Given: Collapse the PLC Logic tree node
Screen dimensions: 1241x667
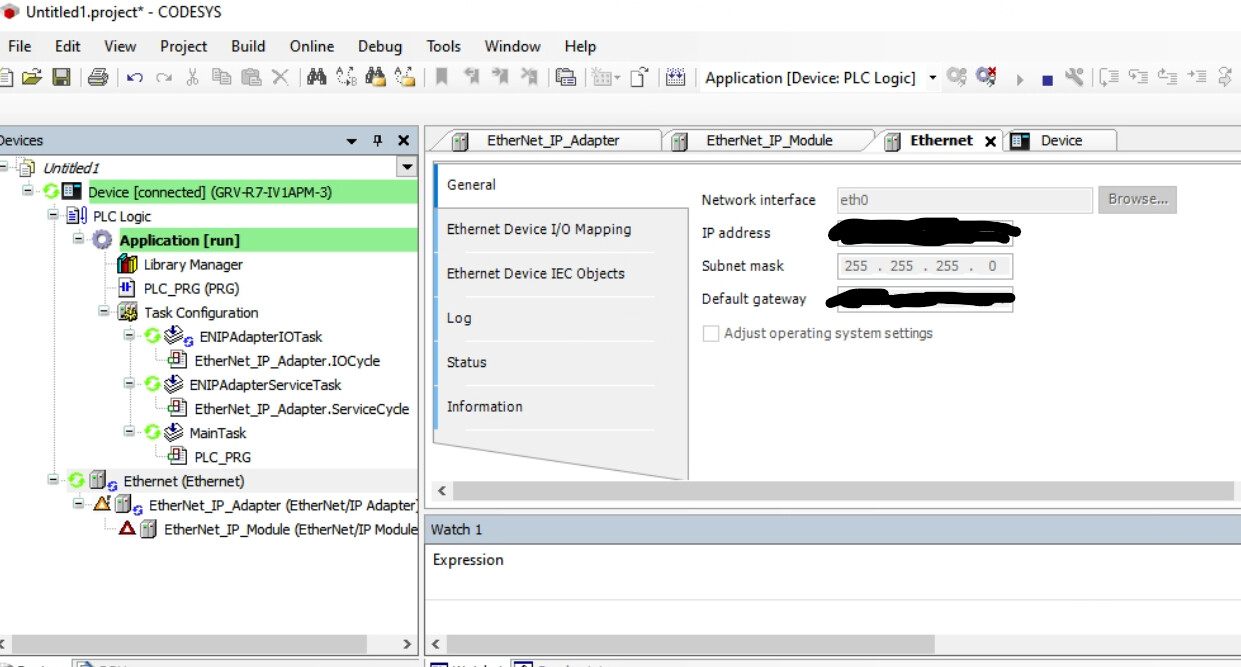Looking at the screenshot, I should pyautogui.click(x=54, y=215).
